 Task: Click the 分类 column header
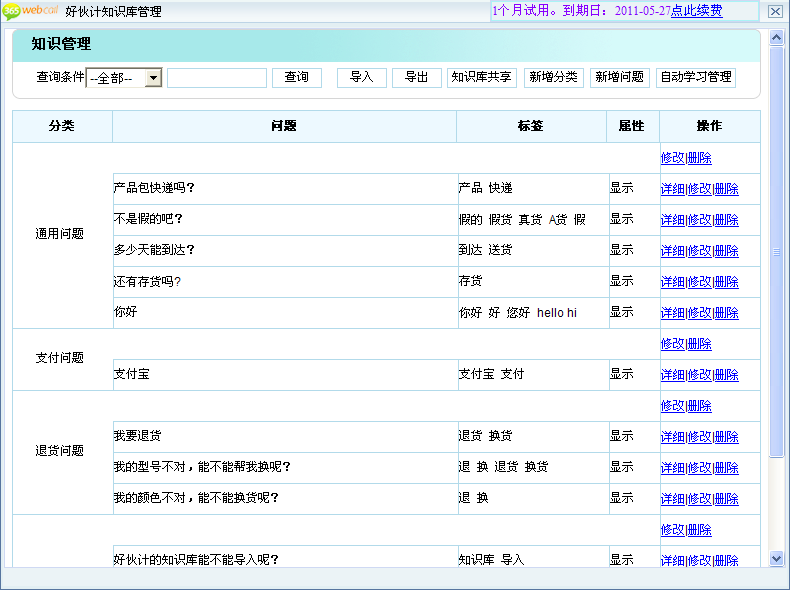point(62,126)
